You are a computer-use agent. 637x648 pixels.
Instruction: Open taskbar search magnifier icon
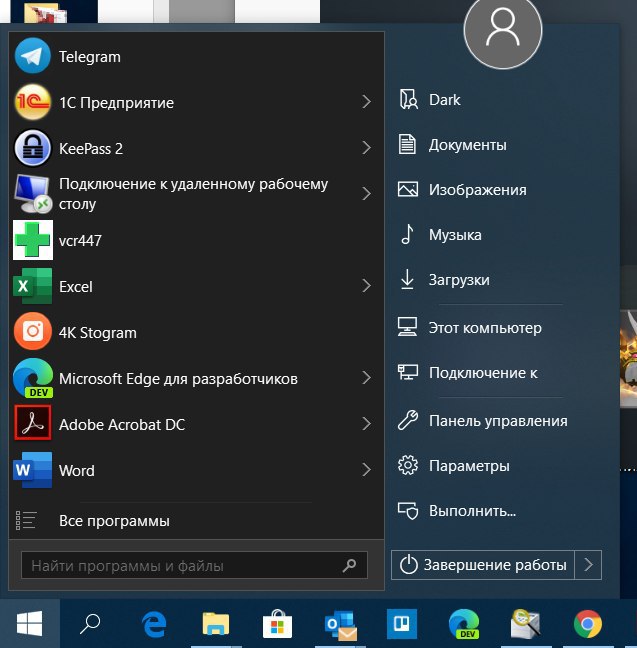(90, 624)
